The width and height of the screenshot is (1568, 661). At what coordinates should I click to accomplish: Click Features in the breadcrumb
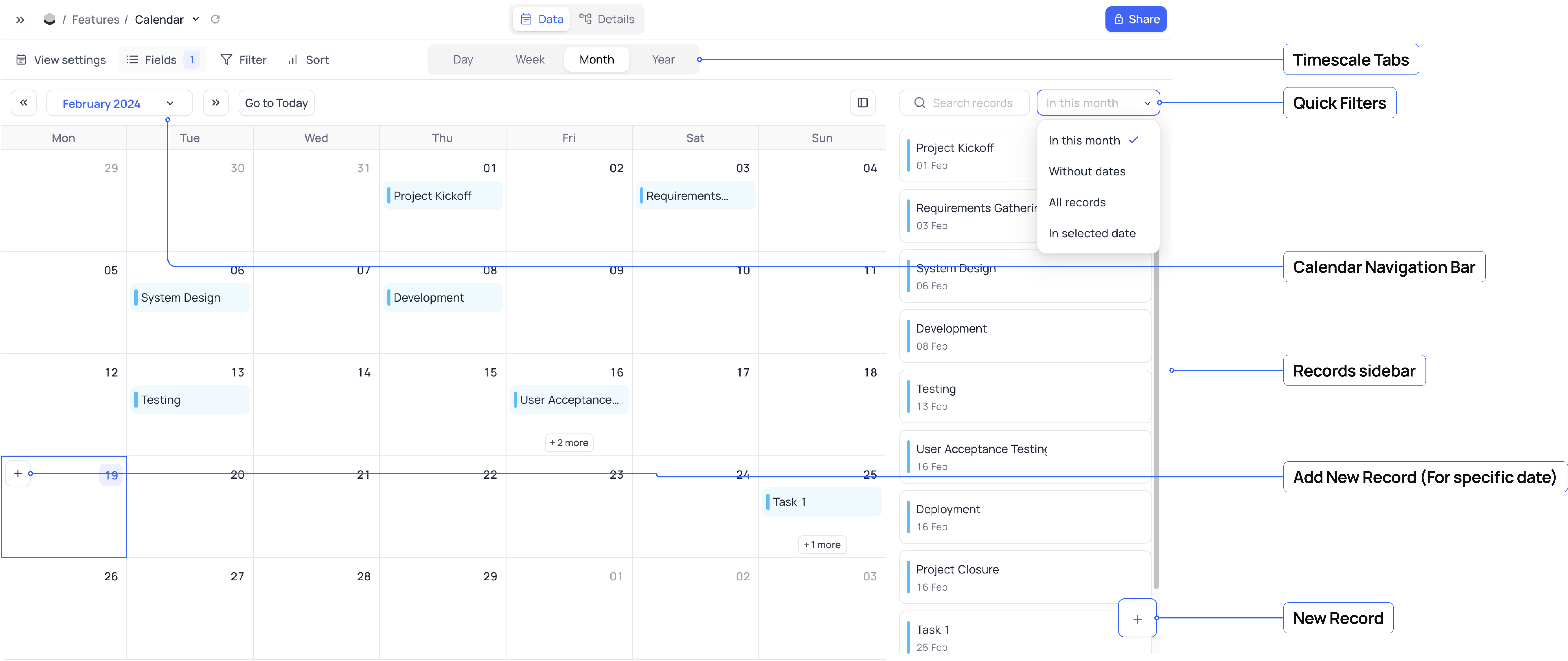95,20
